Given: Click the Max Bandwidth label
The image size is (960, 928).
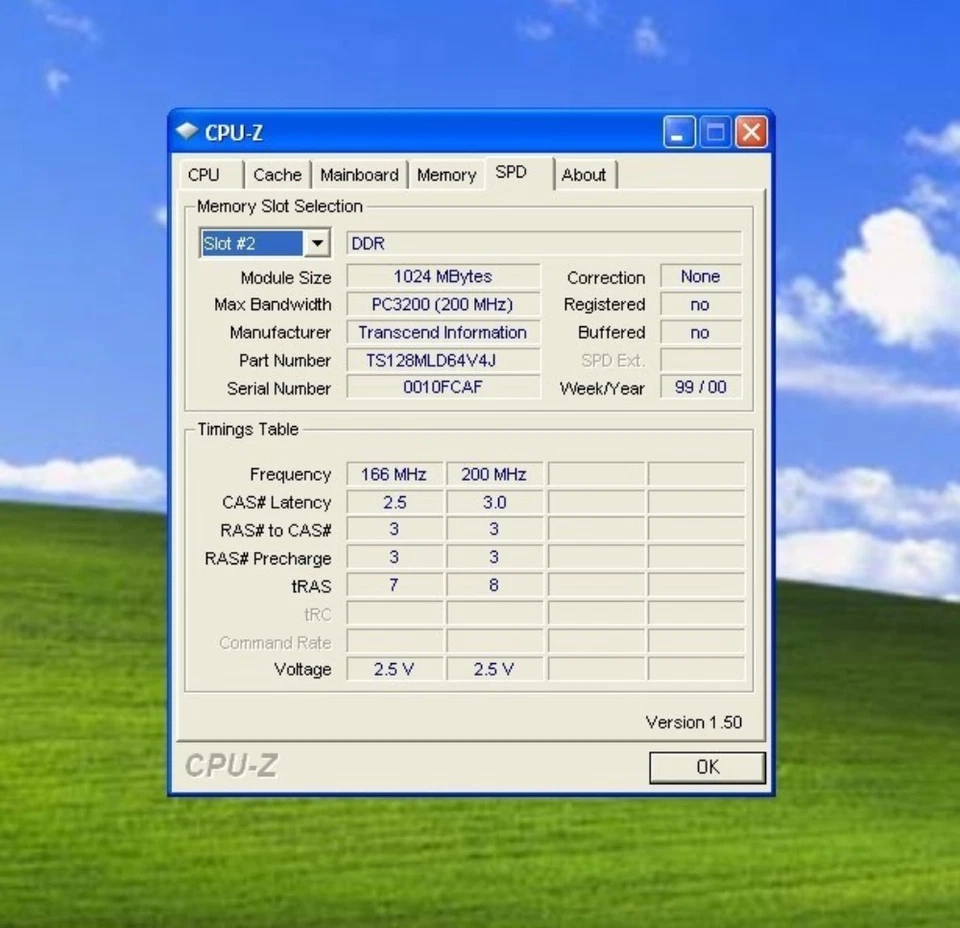Looking at the screenshot, I should pos(273,305).
